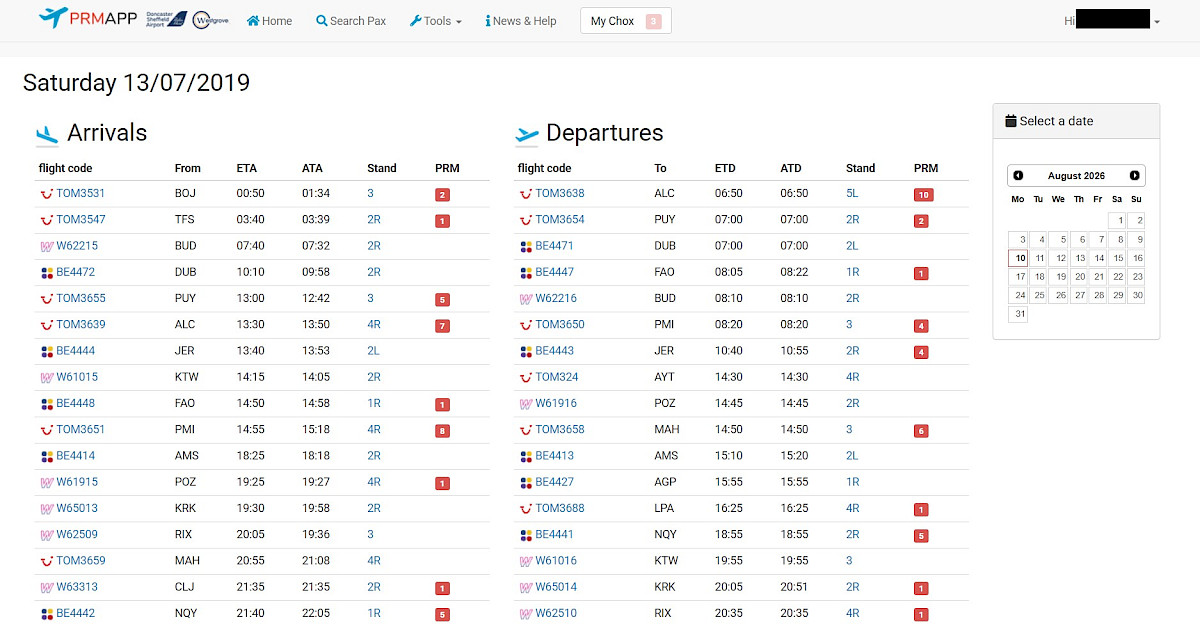Go to next month in calendar
Screen dimensions: 1200x624
click(x=1134, y=175)
